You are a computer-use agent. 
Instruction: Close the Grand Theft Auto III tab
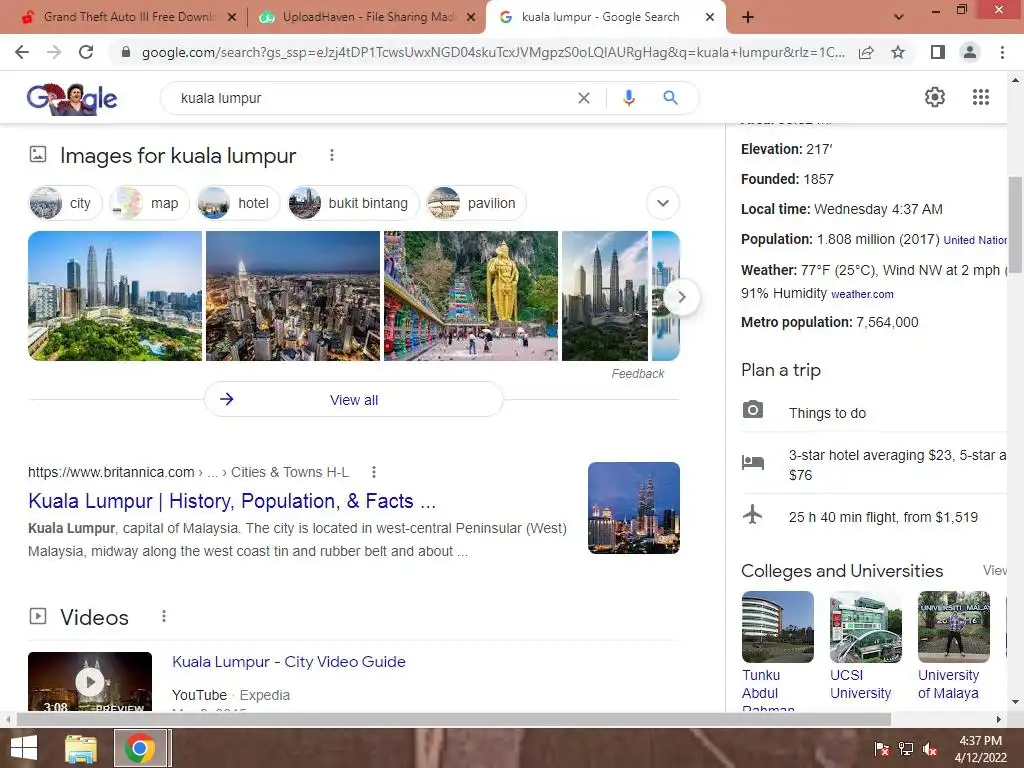point(231,18)
